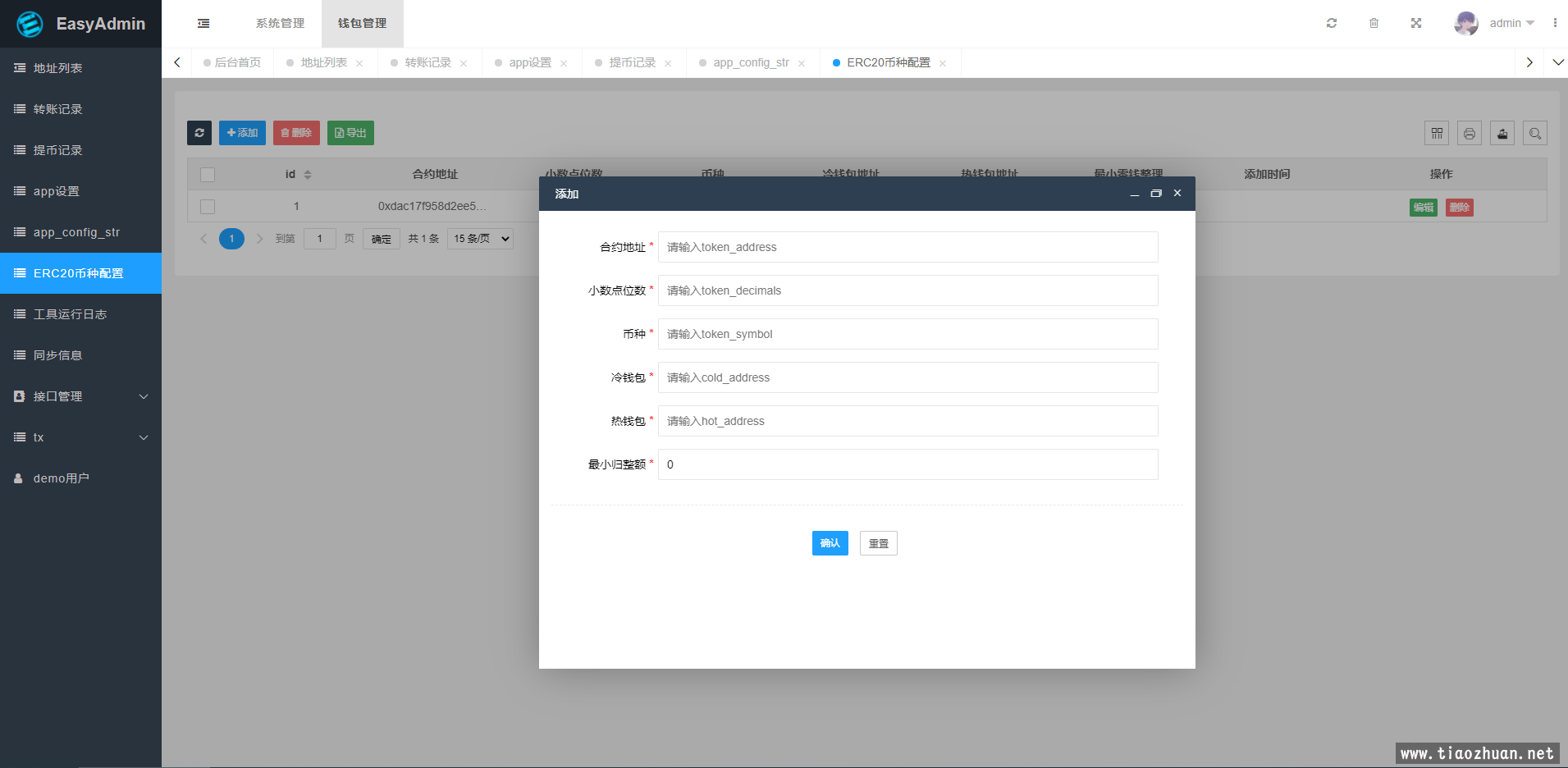This screenshot has width=1568, height=768.
Task: Open column filter grid icon
Action: tap(1437, 133)
